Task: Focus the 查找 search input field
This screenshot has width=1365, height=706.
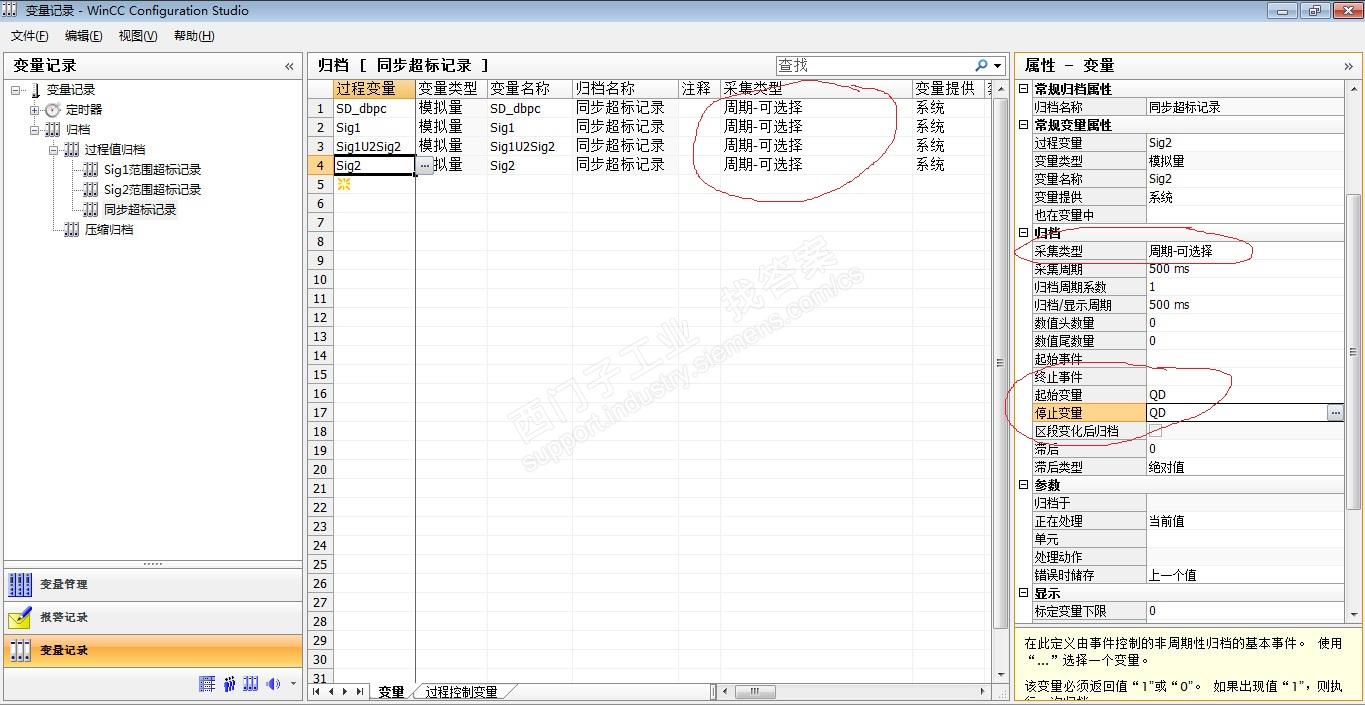Action: click(873, 66)
